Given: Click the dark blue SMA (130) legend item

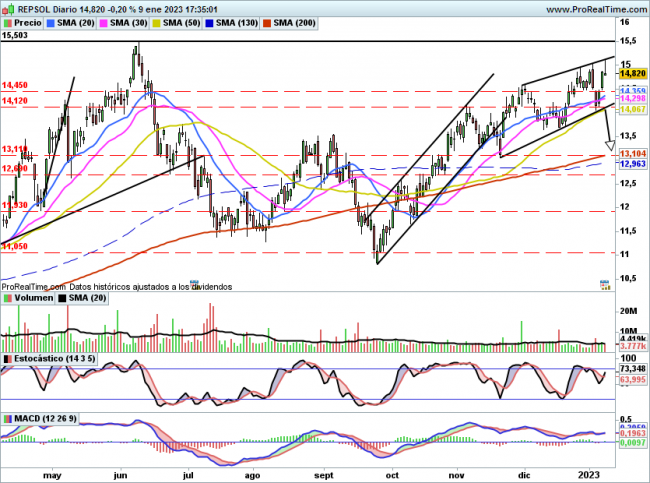Looking at the screenshot, I should (x=234, y=21).
